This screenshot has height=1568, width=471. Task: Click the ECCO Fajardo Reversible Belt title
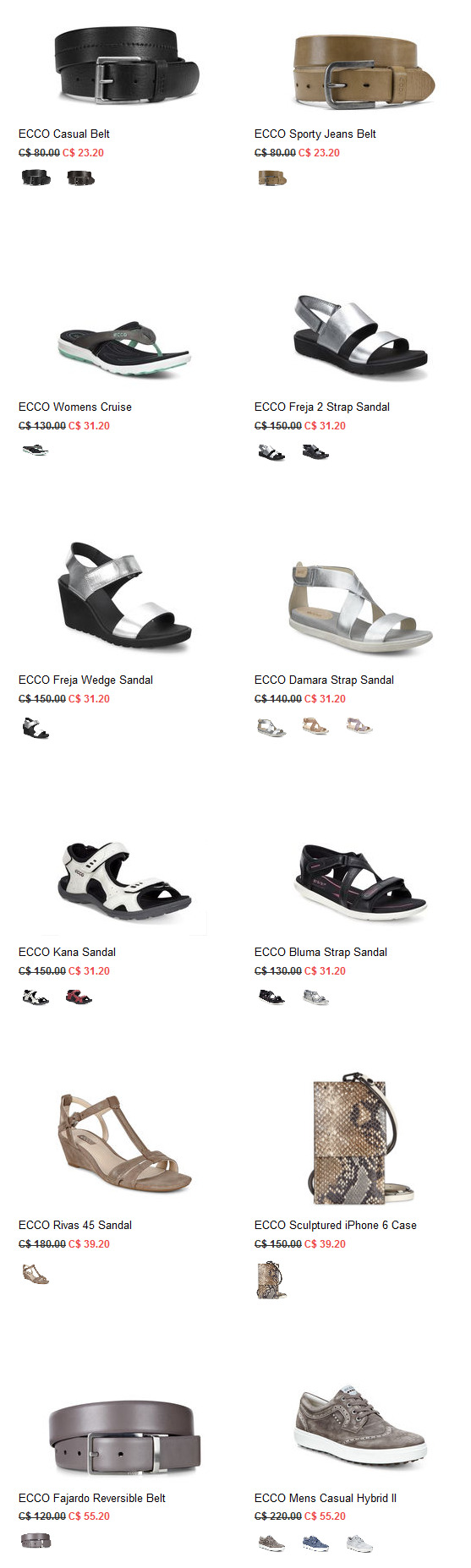(x=92, y=1498)
